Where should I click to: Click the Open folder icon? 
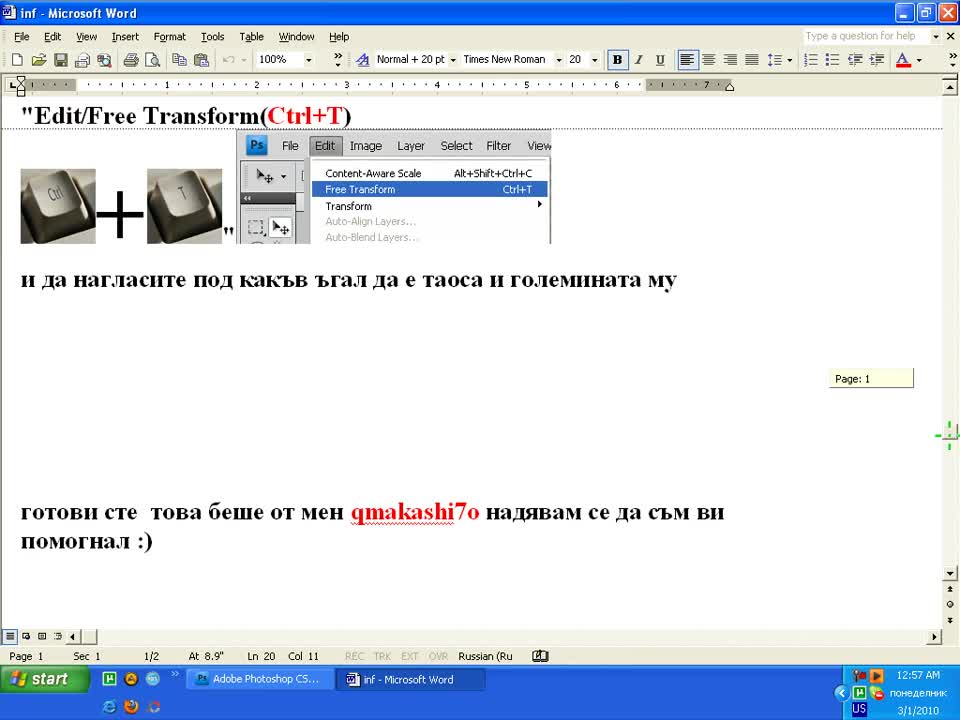pos(39,60)
